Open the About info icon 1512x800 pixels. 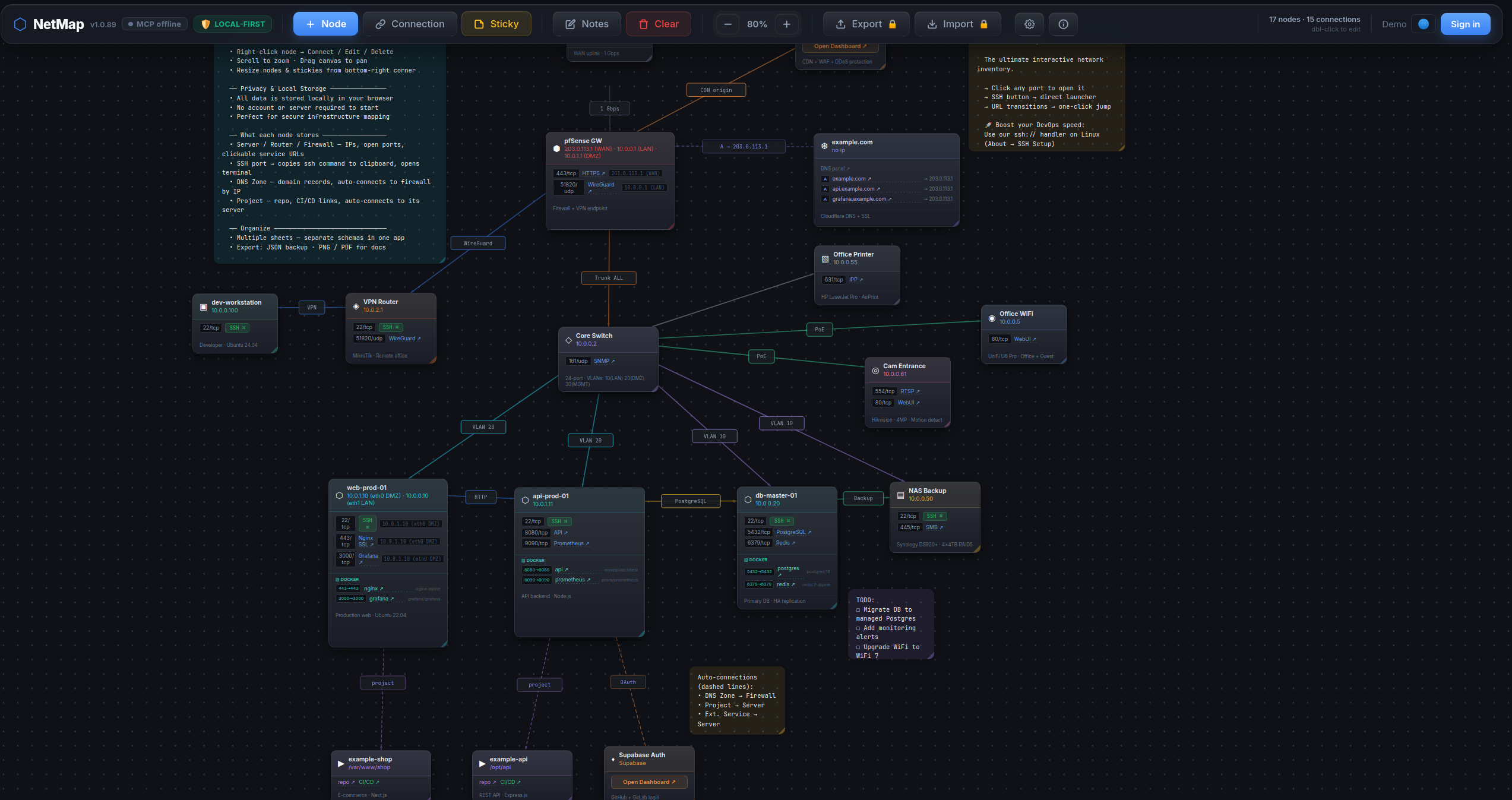(x=1063, y=24)
